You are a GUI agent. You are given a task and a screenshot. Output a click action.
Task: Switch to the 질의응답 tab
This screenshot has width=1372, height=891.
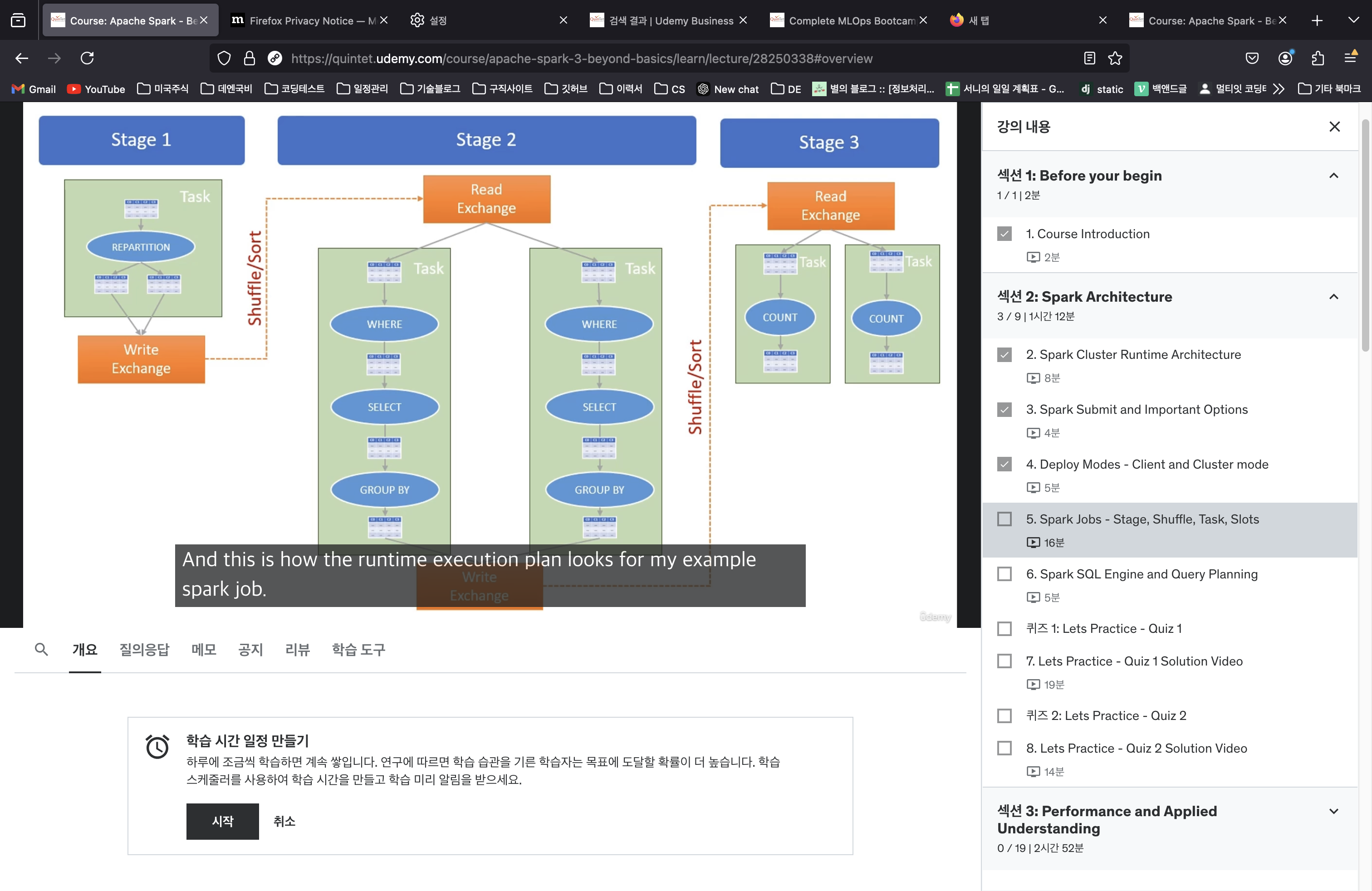[144, 650]
